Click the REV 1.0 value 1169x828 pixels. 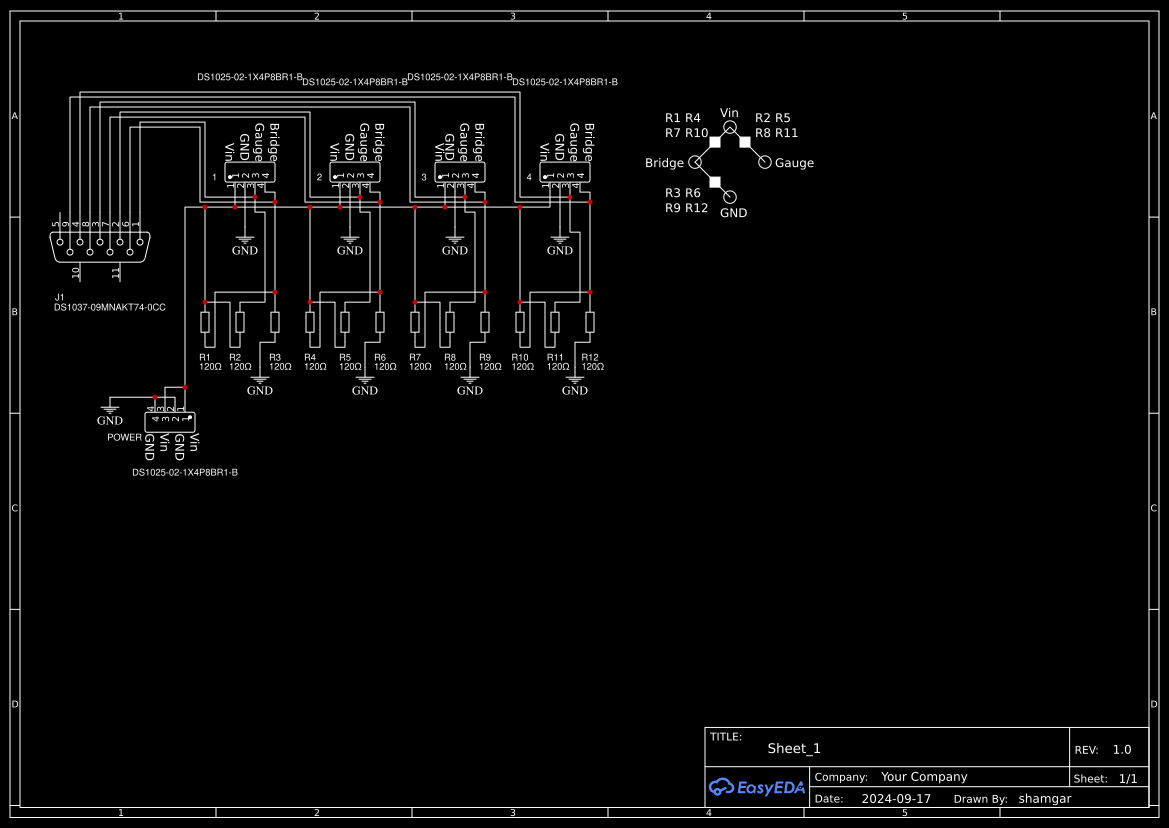tap(1121, 748)
